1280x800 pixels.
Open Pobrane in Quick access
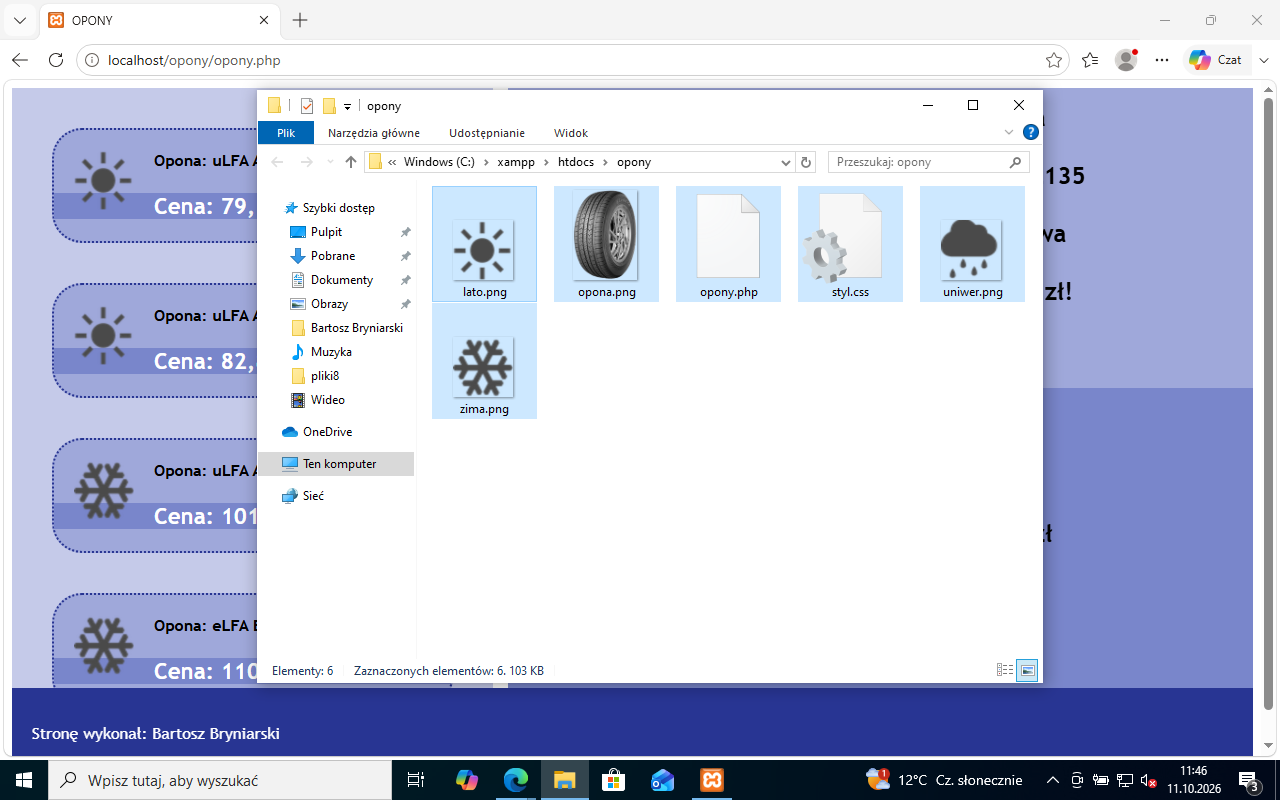333,256
